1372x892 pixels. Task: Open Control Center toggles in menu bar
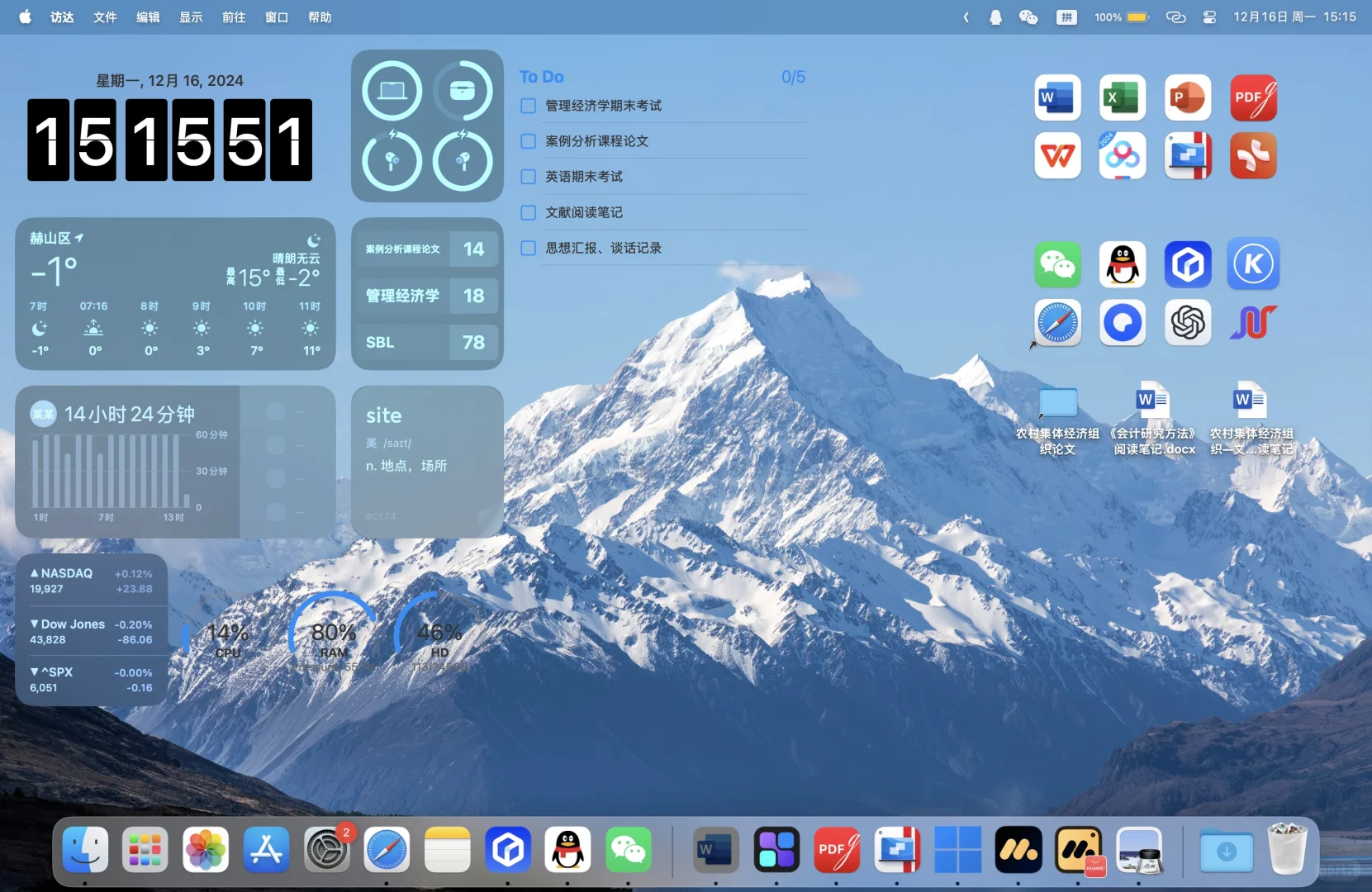[x=1209, y=17]
